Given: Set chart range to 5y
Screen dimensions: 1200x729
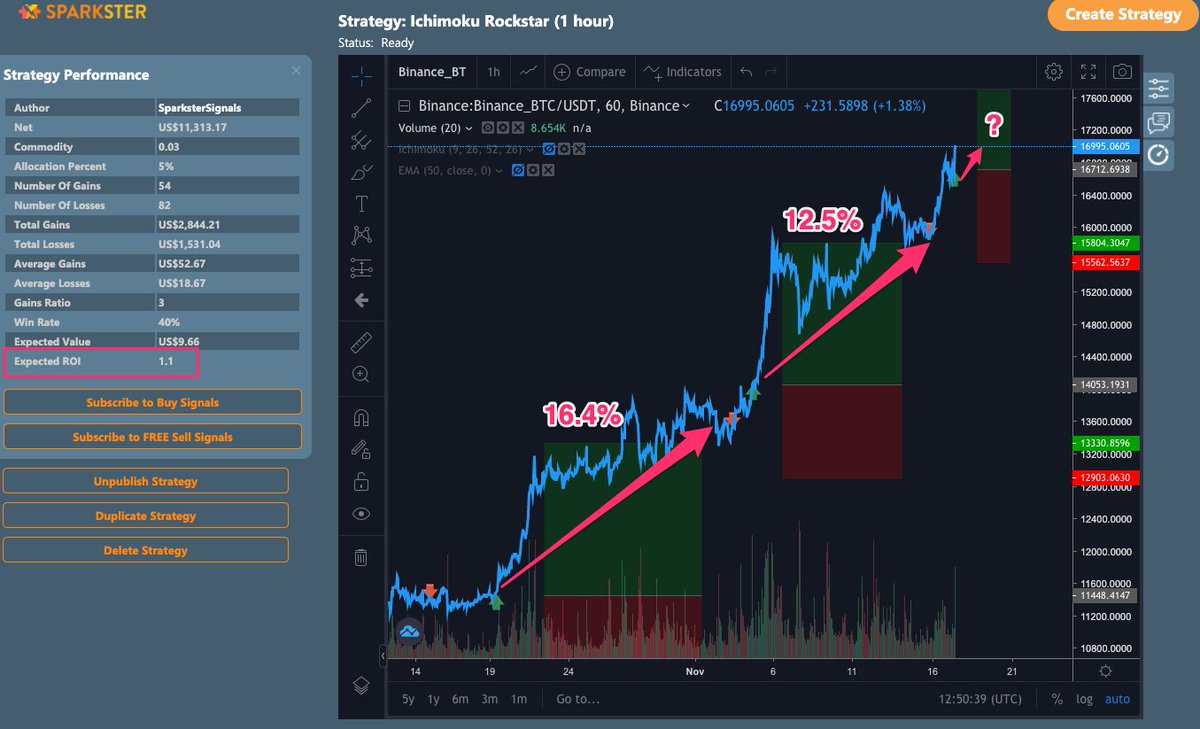Looking at the screenshot, I should click(408, 699).
